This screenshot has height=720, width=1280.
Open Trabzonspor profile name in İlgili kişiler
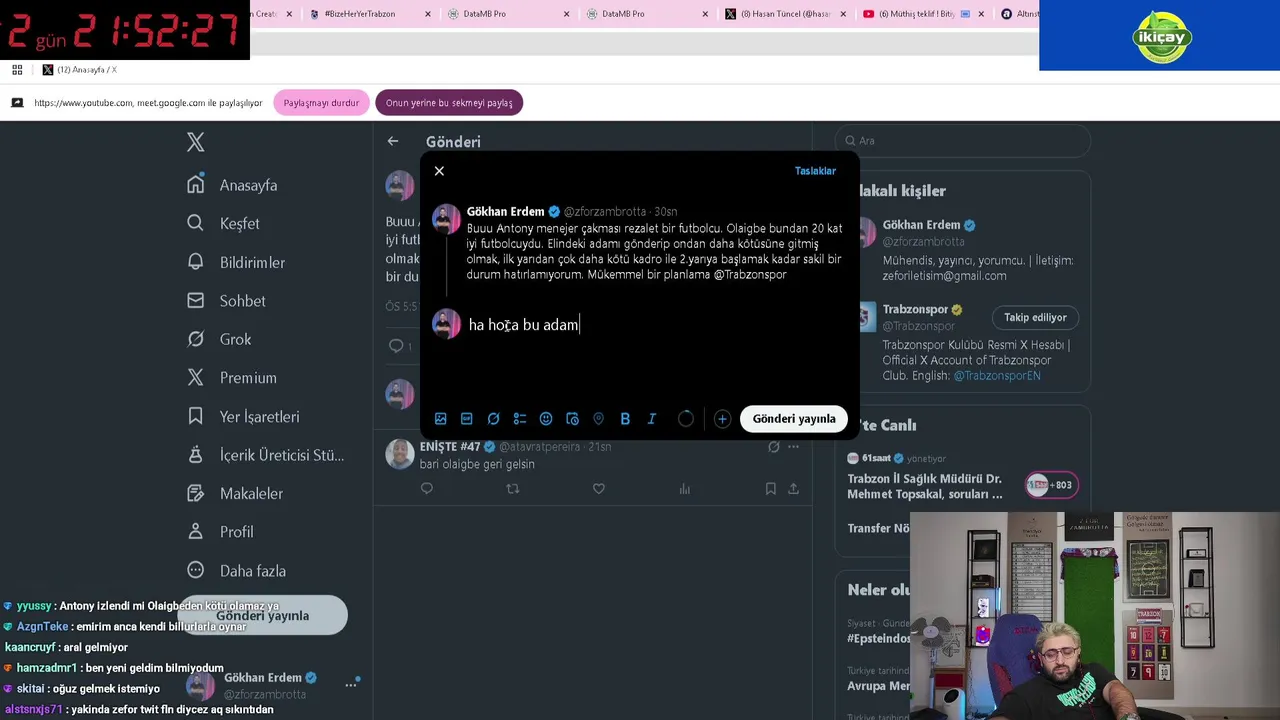pyautogui.click(x=915, y=310)
